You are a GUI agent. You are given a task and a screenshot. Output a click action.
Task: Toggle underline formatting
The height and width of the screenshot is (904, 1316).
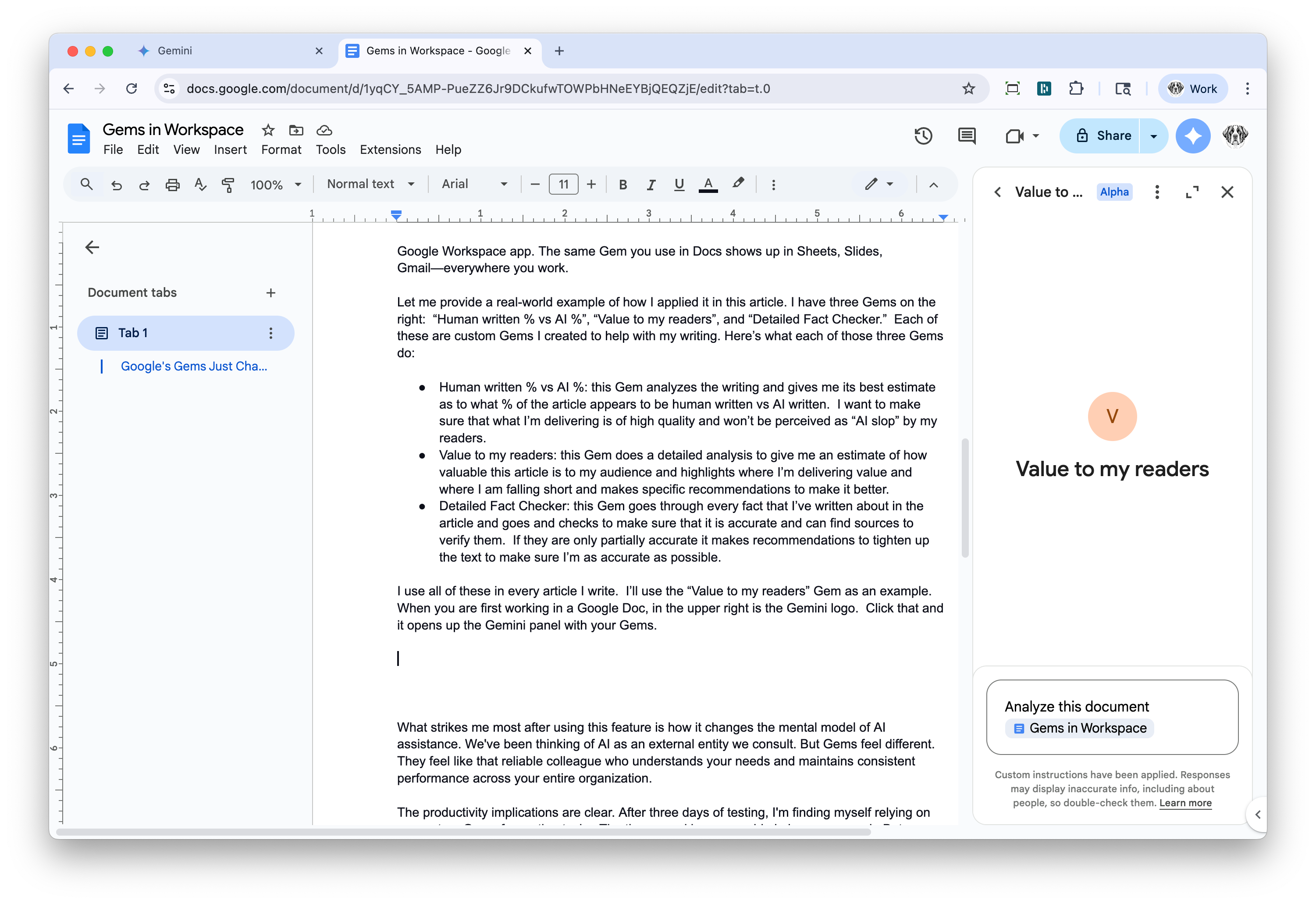679,185
